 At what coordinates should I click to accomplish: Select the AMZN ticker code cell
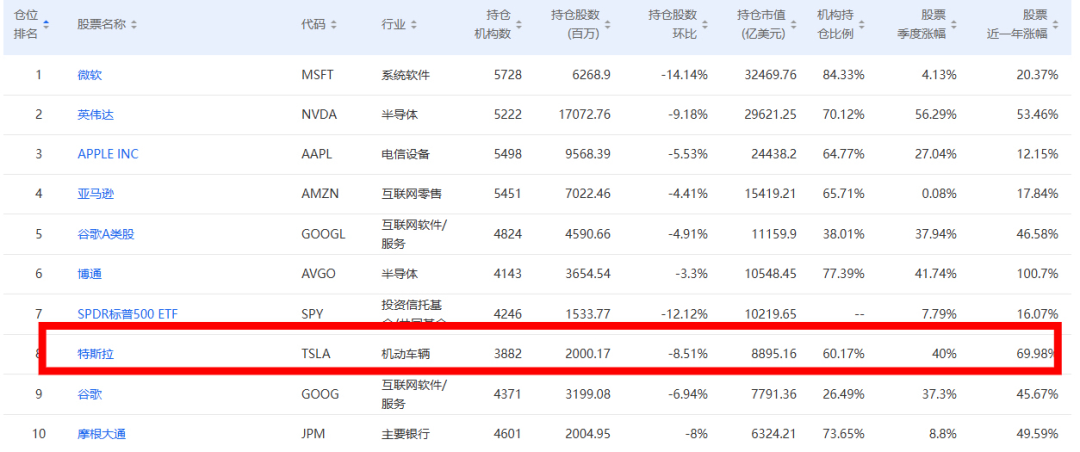click(319, 194)
